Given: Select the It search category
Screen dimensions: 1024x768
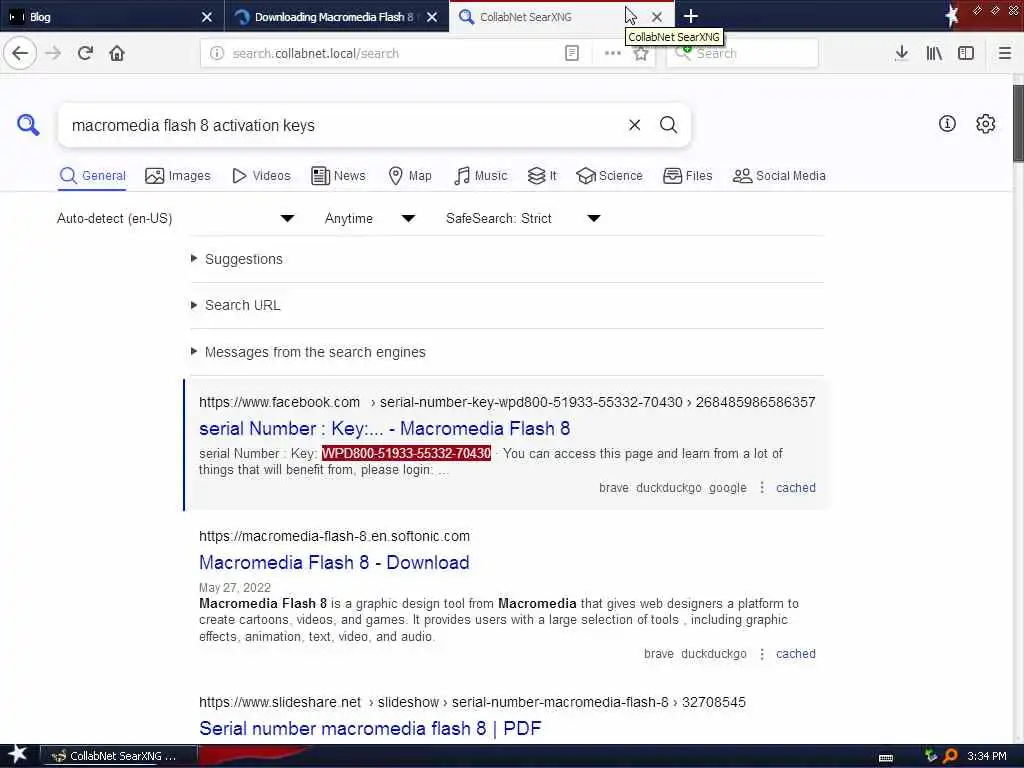Looking at the screenshot, I should tap(542, 176).
